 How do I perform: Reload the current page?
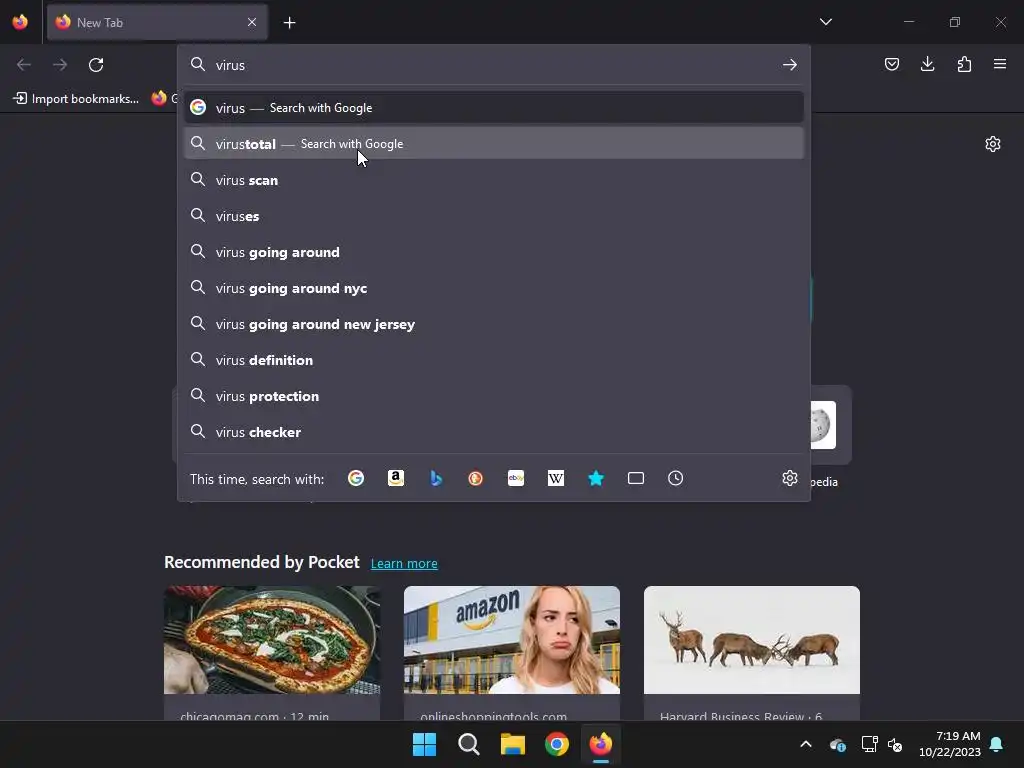pos(96,65)
